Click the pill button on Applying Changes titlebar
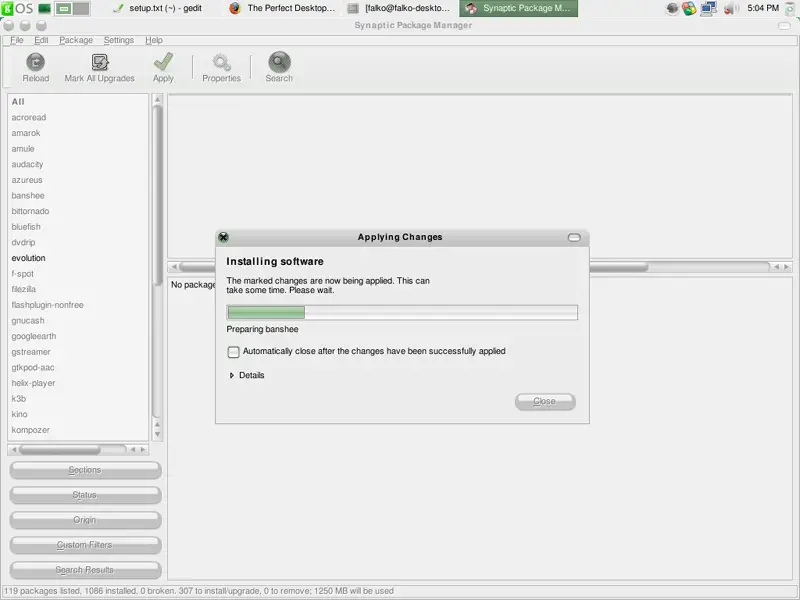 coord(574,237)
